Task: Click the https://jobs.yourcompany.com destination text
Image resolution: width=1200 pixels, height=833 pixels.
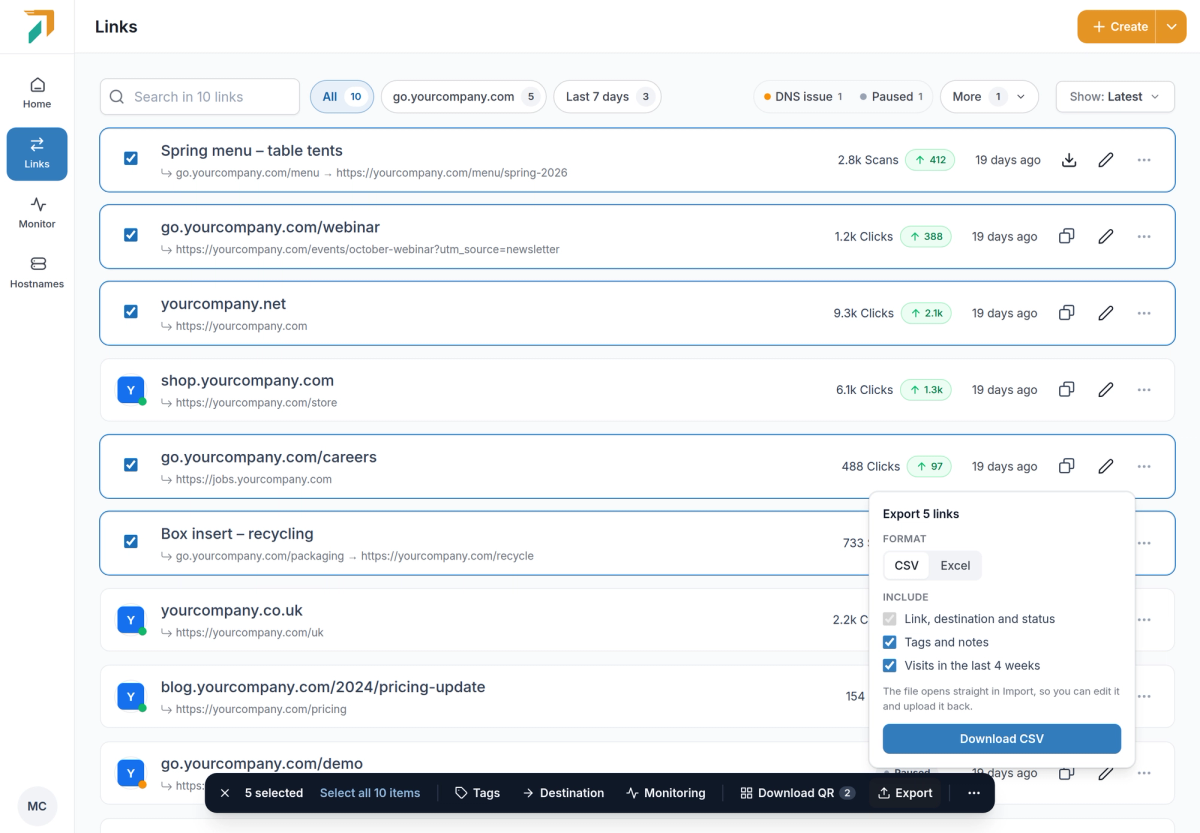Action: [254, 479]
